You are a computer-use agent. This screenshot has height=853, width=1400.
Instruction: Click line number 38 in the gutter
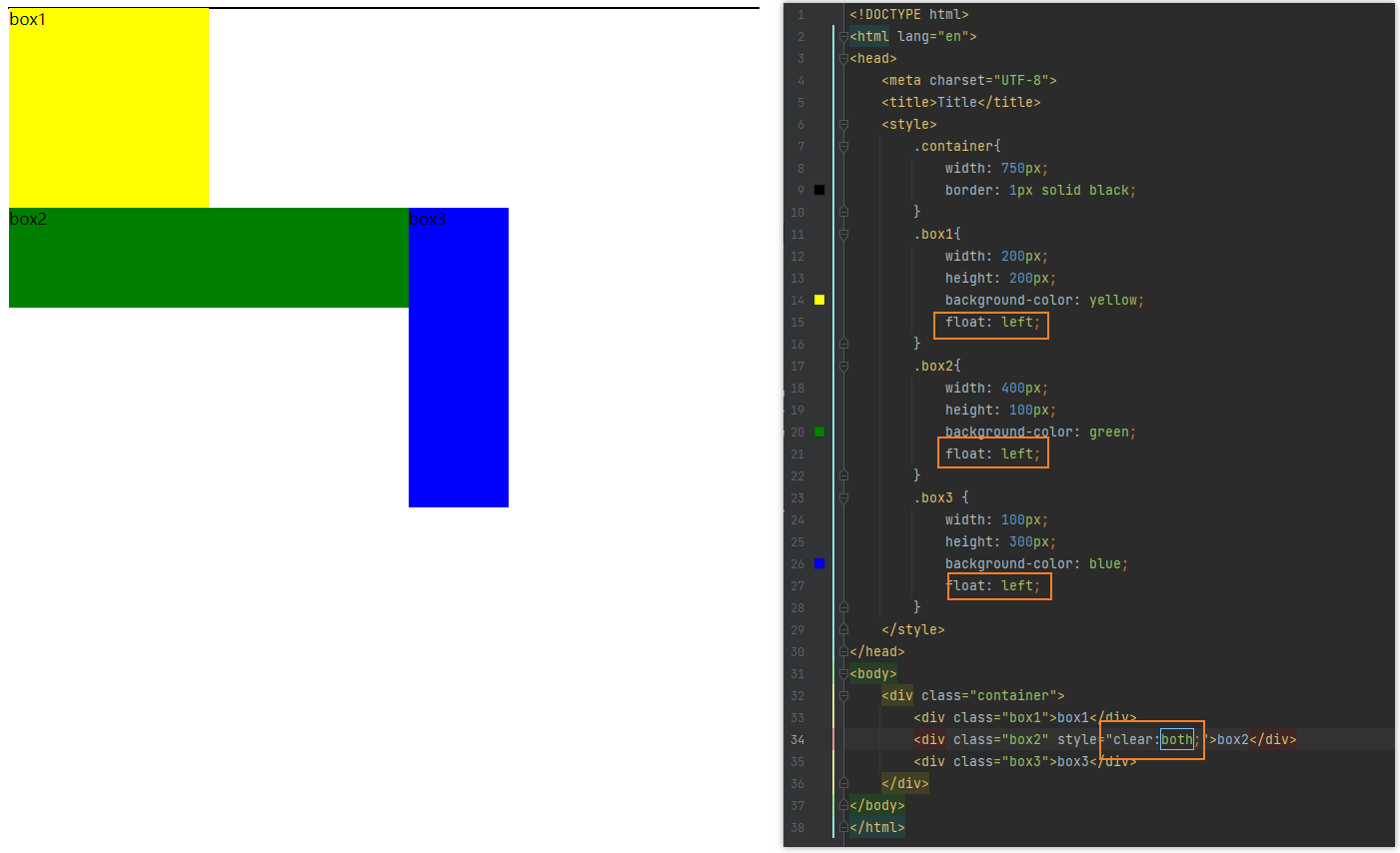click(797, 828)
